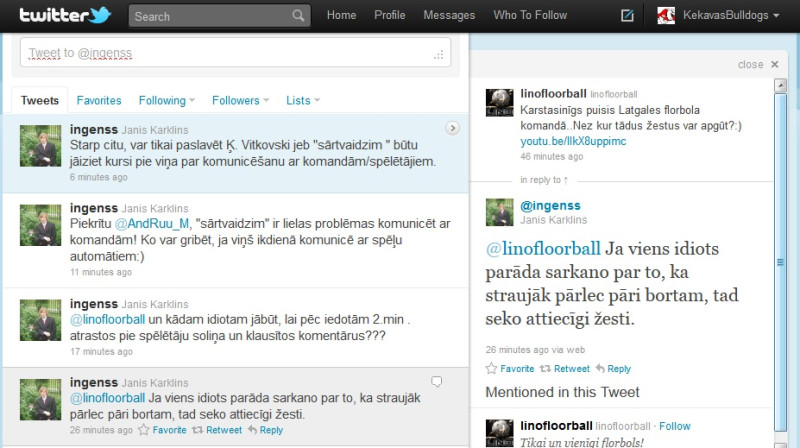This screenshot has width=800, height=448.
Task: Click '11 minutes ago' timestamp
Action: click(101, 272)
